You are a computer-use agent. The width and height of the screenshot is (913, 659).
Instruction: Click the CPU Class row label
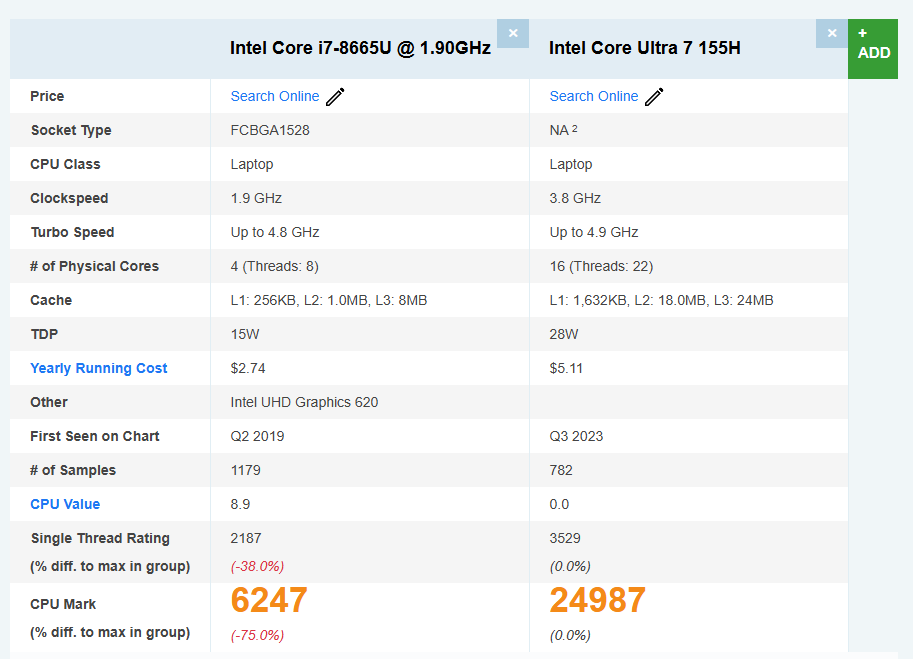click(65, 164)
